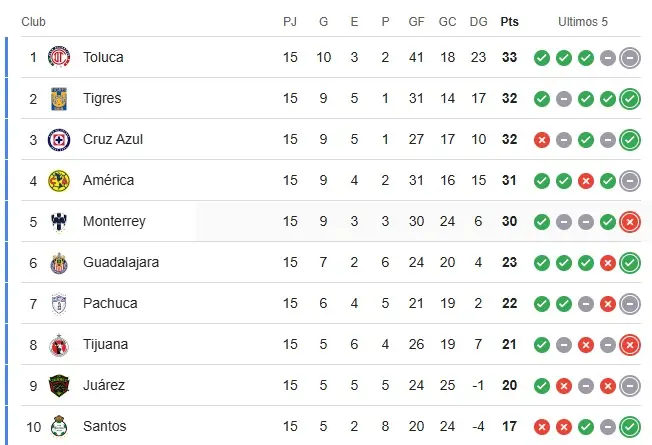Click the Toluca club crest icon

(59, 57)
